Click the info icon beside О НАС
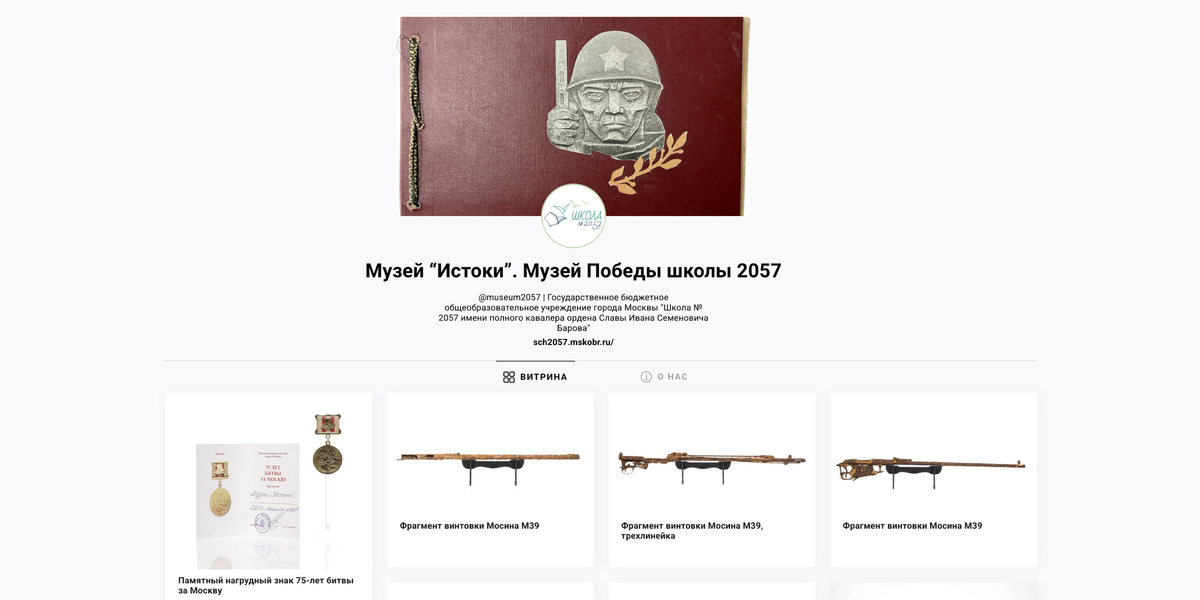This screenshot has width=1200, height=600. click(x=646, y=377)
